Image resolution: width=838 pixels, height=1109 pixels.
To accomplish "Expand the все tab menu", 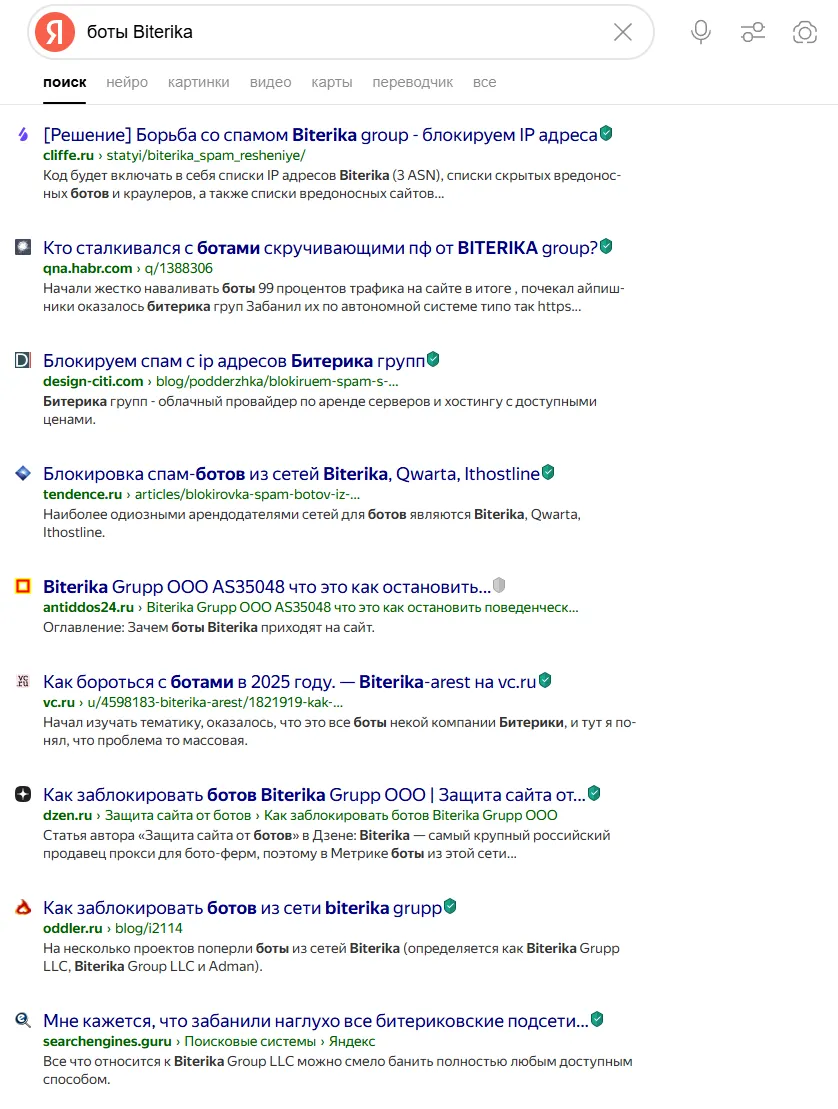I will tap(484, 82).
